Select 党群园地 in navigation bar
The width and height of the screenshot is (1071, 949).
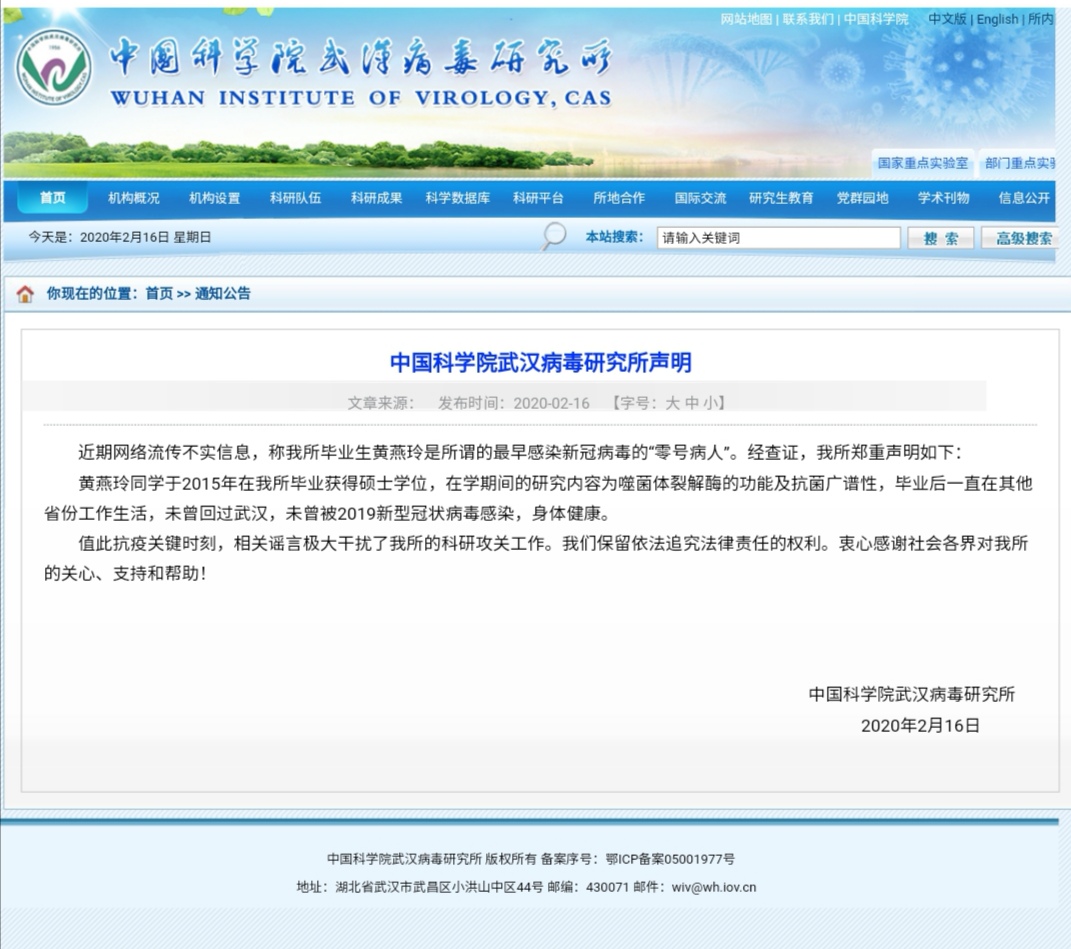tap(863, 198)
